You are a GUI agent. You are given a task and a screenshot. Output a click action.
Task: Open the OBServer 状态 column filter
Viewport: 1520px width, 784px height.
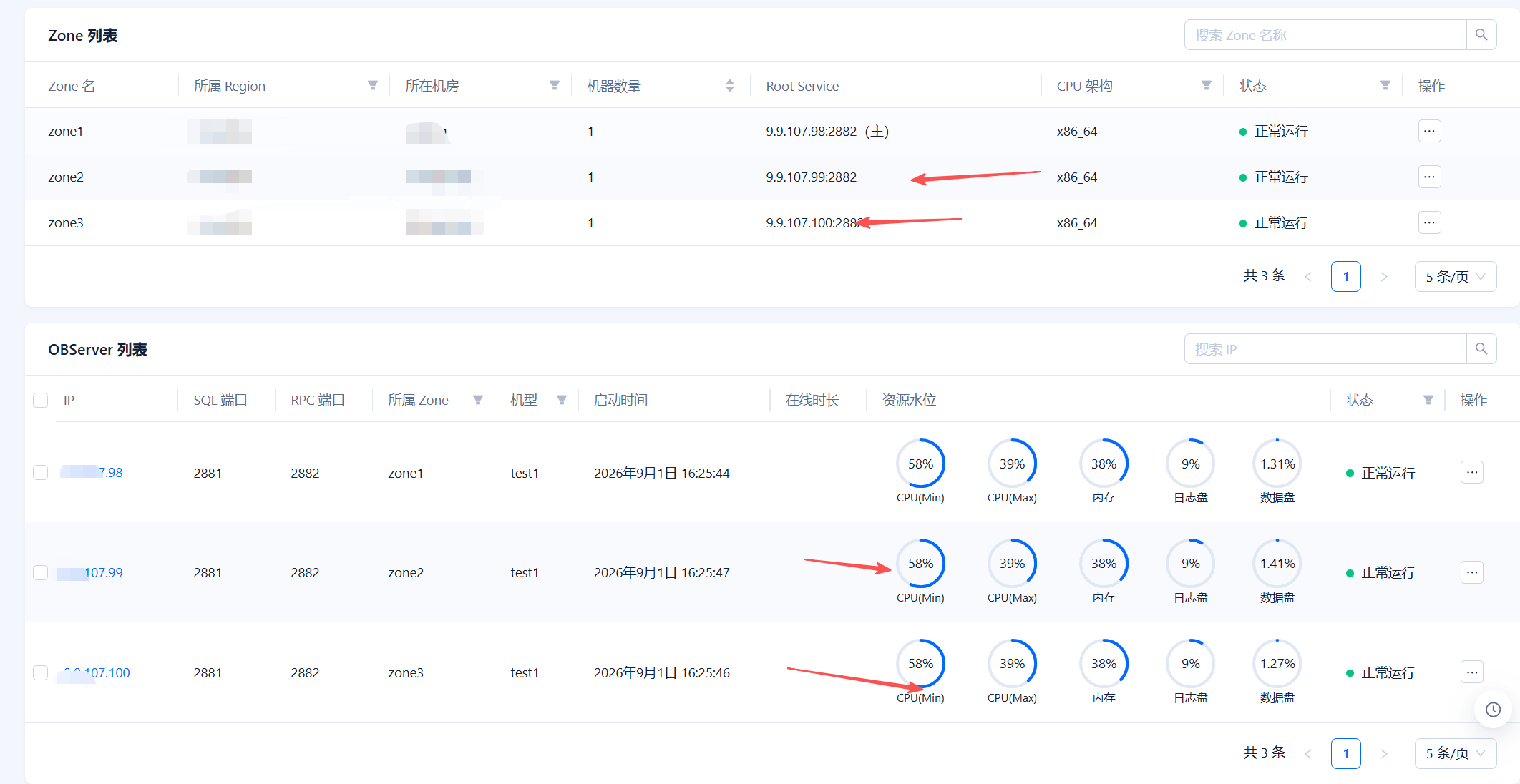coord(1428,400)
